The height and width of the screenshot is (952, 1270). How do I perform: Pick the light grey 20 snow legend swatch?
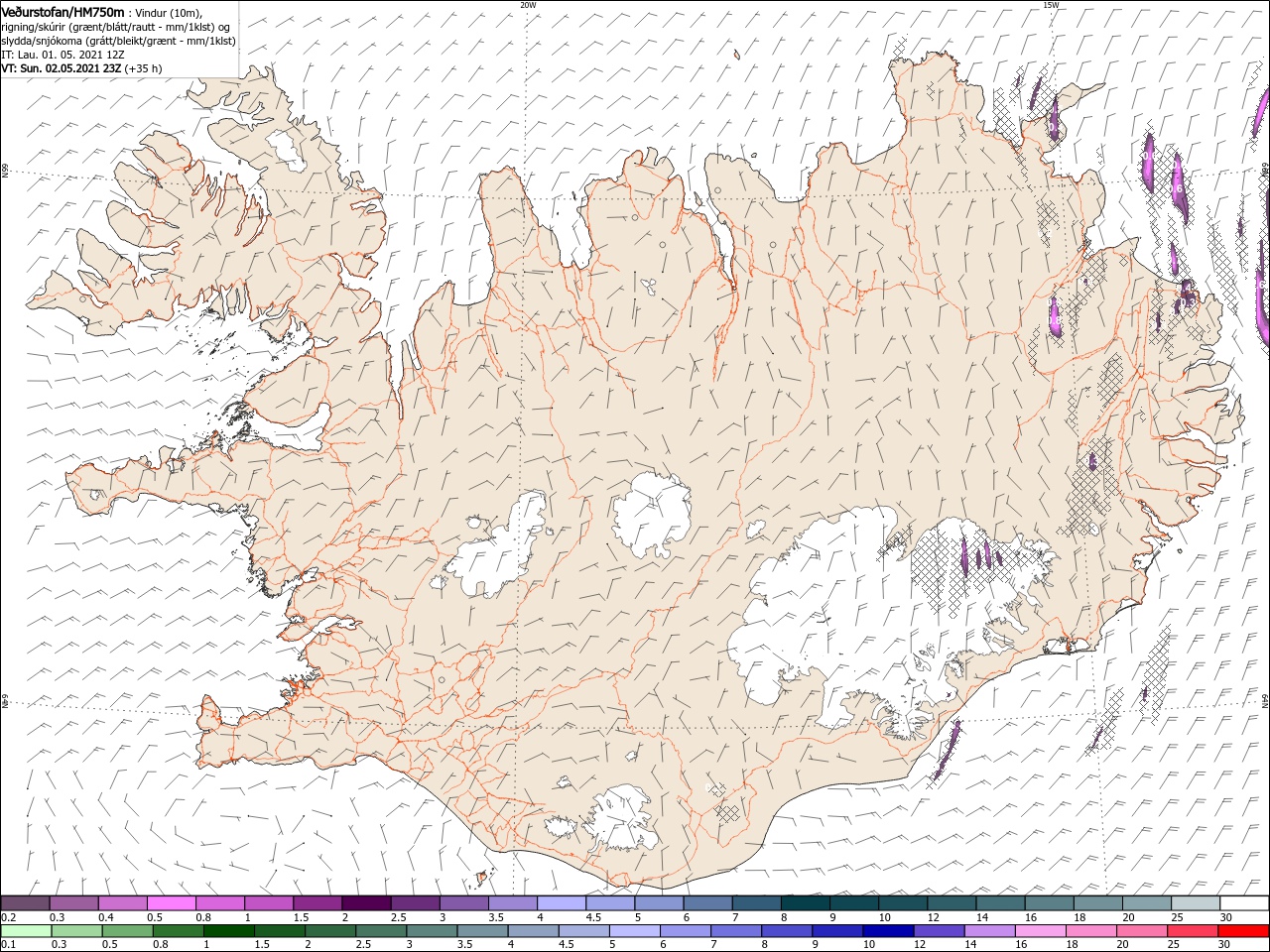tap(1146, 903)
